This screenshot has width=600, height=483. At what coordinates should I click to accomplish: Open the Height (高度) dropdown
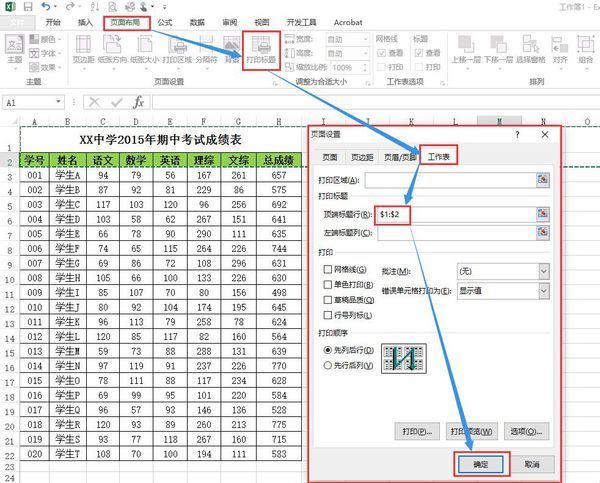pos(365,53)
